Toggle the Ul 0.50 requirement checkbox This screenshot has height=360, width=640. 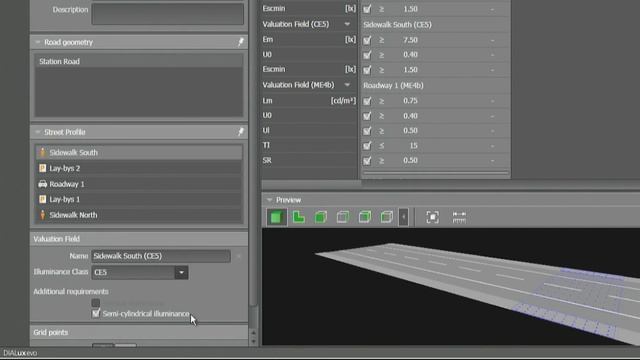[x=367, y=131]
